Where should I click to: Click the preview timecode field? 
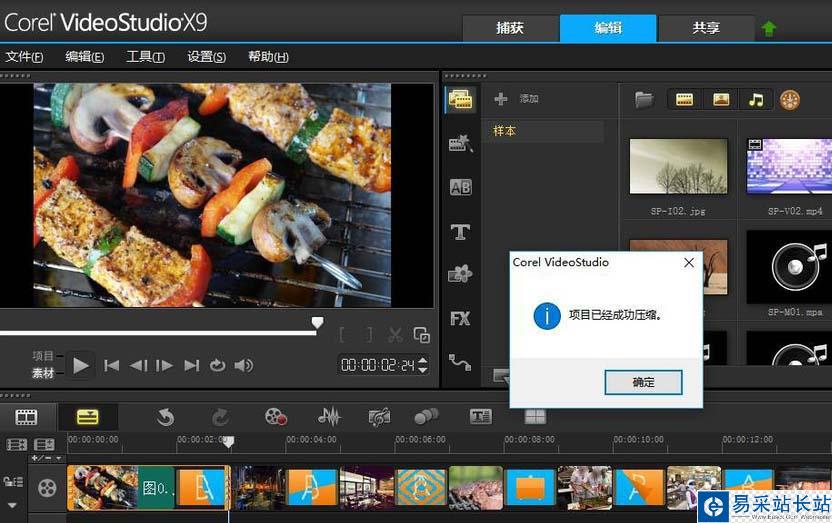click(378, 365)
